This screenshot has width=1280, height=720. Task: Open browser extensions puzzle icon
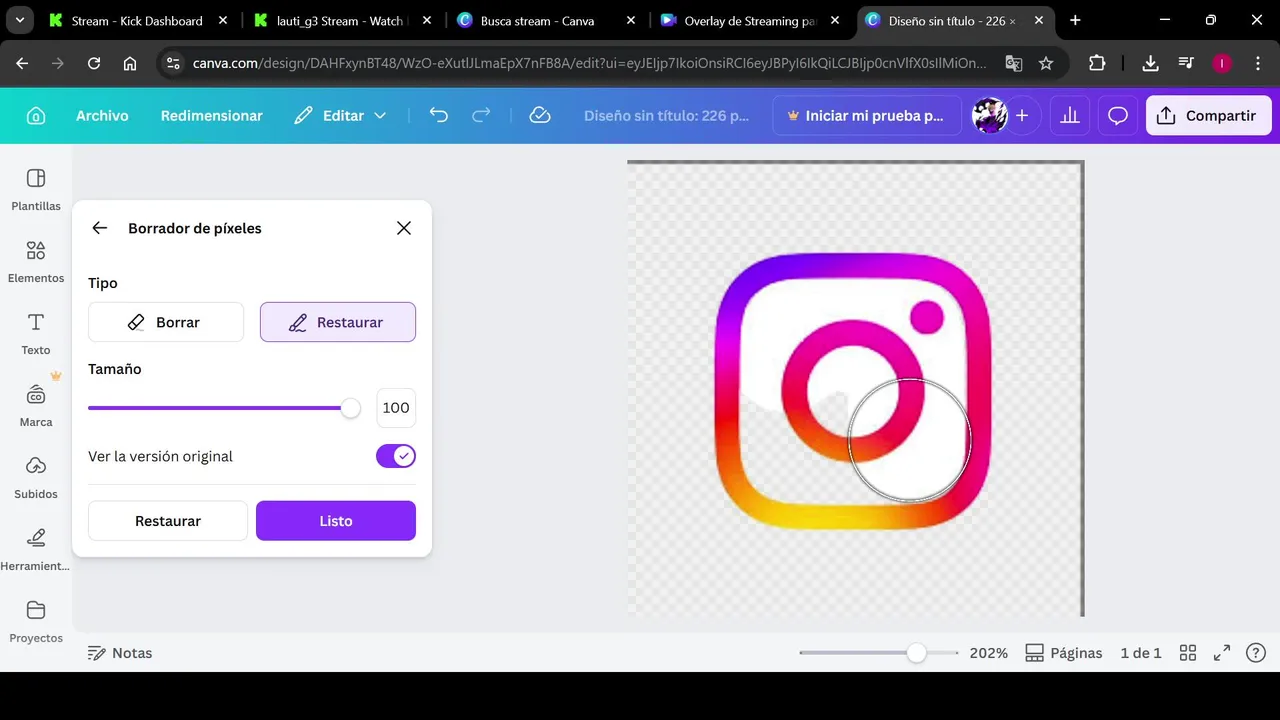(x=1097, y=63)
